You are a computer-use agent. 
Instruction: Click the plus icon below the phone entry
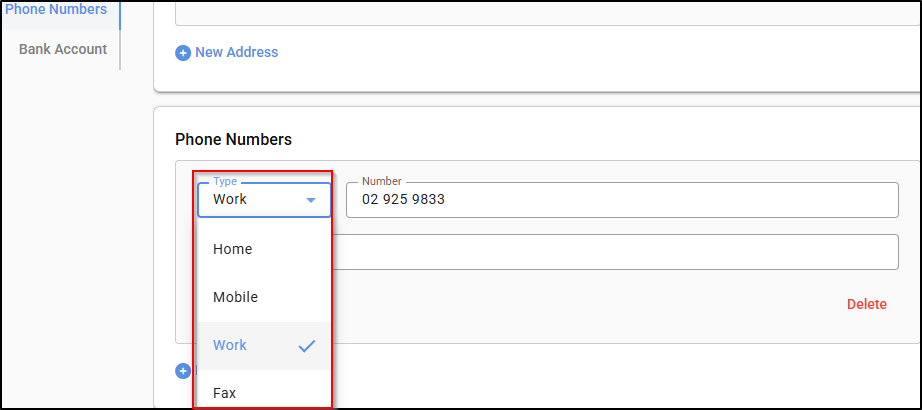click(182, 371)
